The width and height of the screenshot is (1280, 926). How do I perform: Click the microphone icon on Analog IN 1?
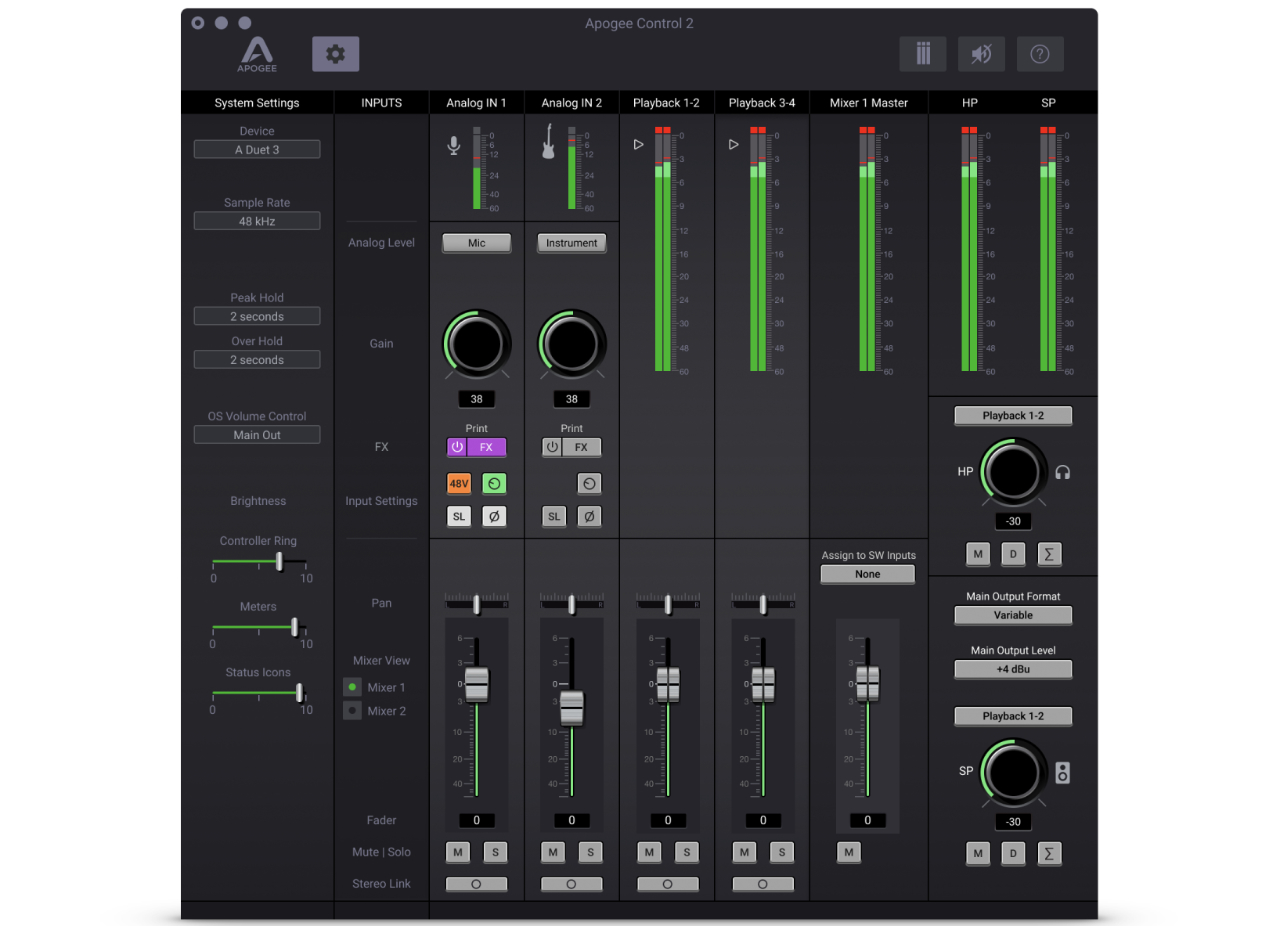pos(454,146)
